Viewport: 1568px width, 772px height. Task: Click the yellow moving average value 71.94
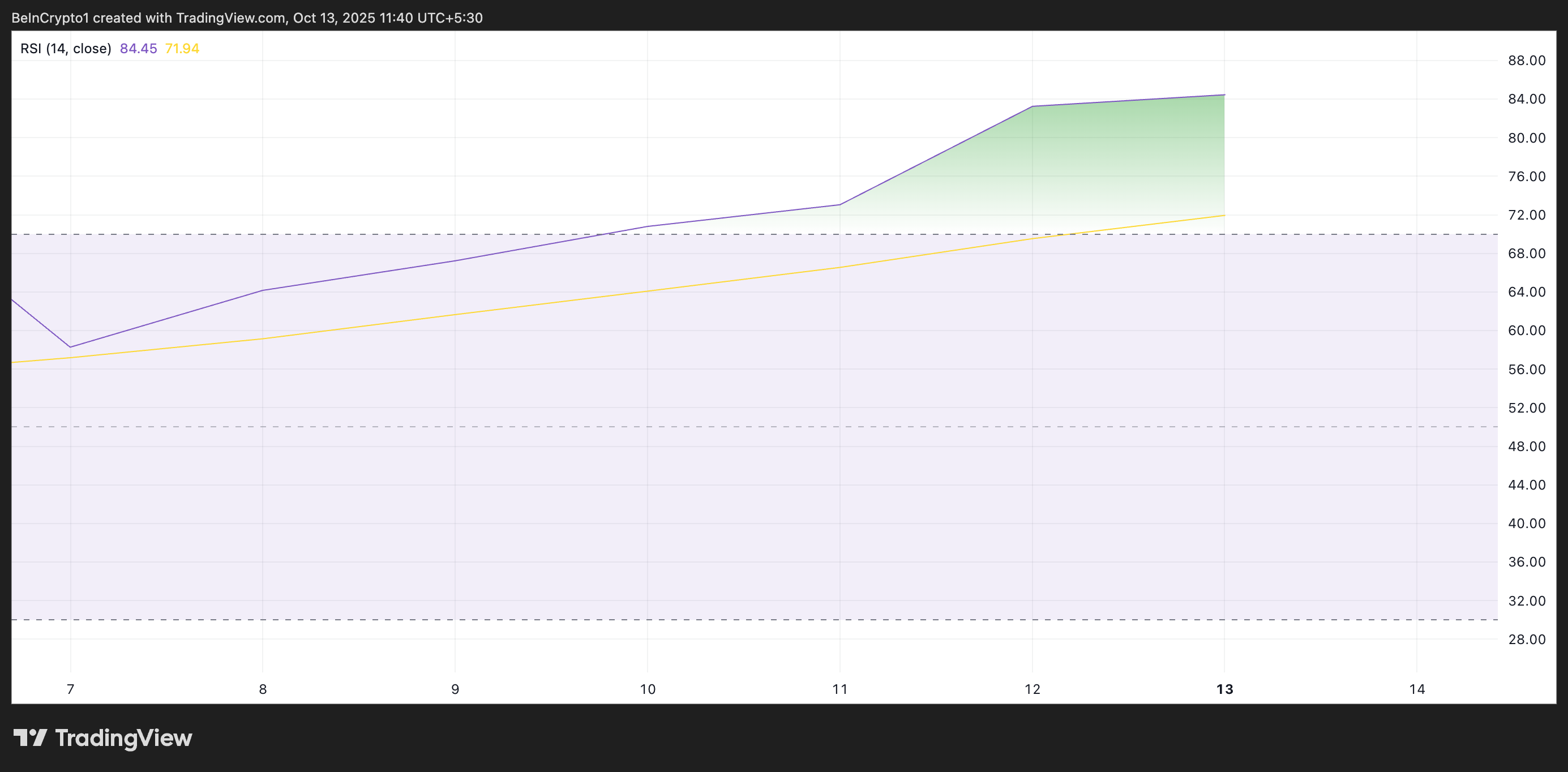pos(182,49)
